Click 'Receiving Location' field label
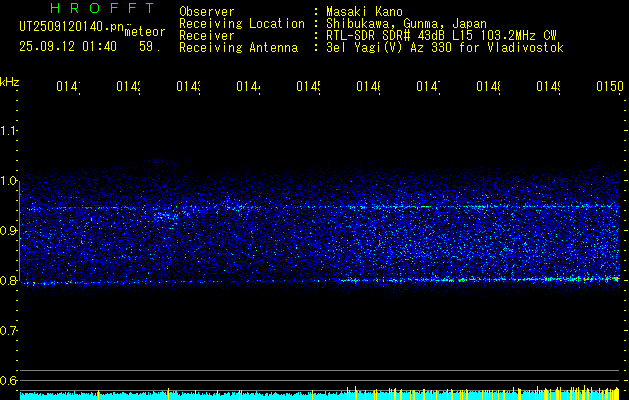Screen dimensions: 629x400 coord(242,24)
